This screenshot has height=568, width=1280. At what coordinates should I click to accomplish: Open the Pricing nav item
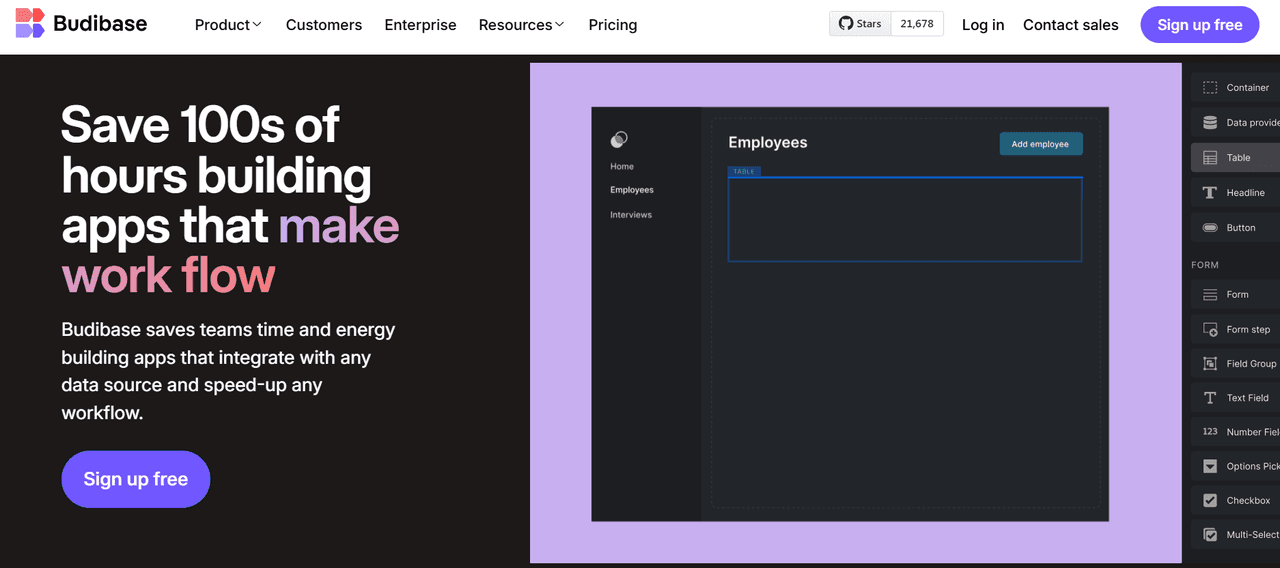613,25
